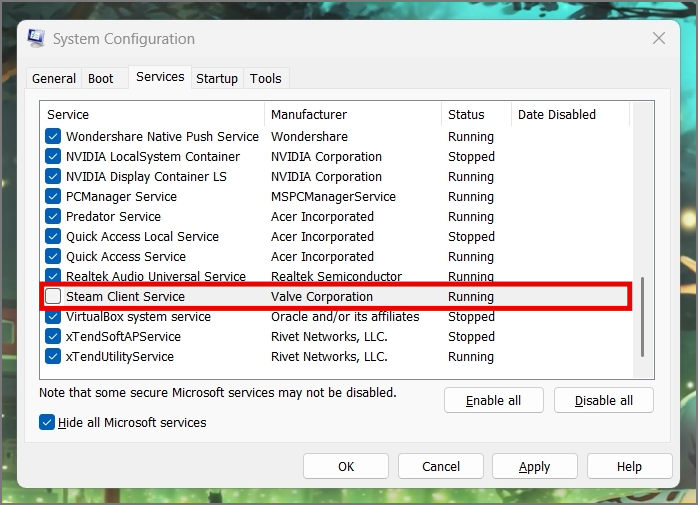Viewport: 698px width, 505px height.
Task: Uncheck xTendUtilityService checkbox
Action: point(53,356)
